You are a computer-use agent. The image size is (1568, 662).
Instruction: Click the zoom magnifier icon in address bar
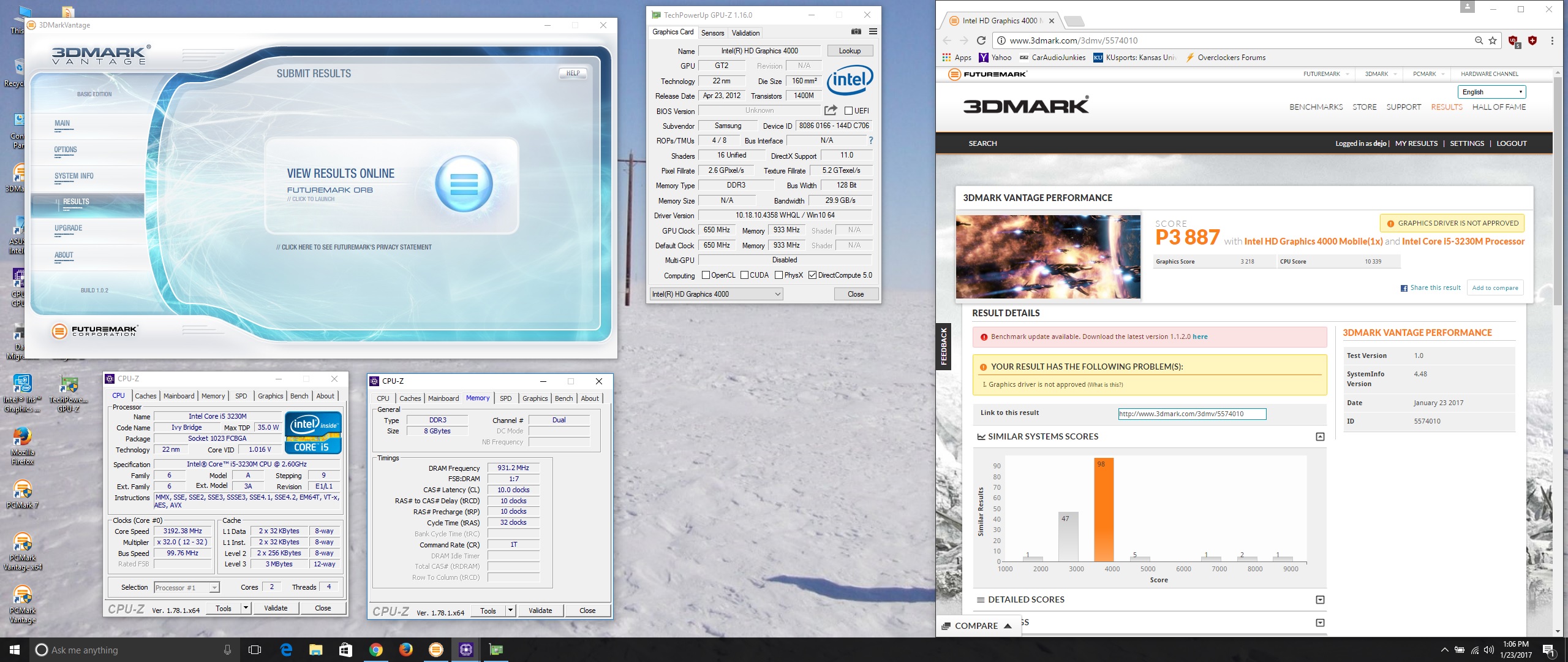pos(1479,40)
